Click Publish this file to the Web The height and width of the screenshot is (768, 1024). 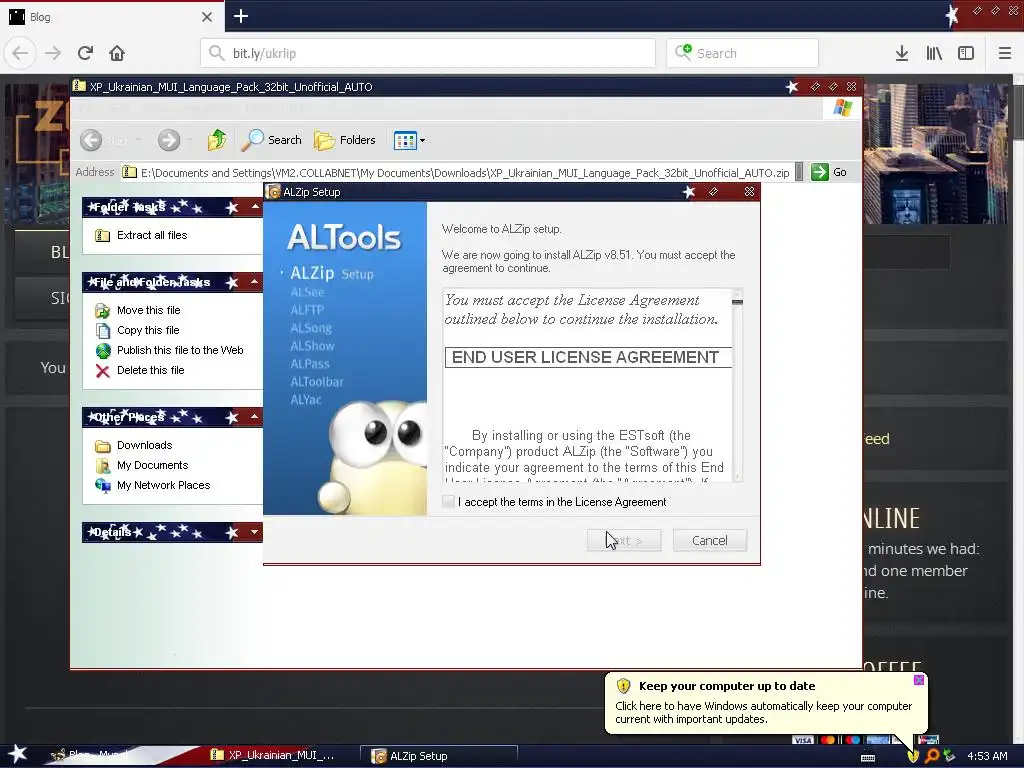180,350
